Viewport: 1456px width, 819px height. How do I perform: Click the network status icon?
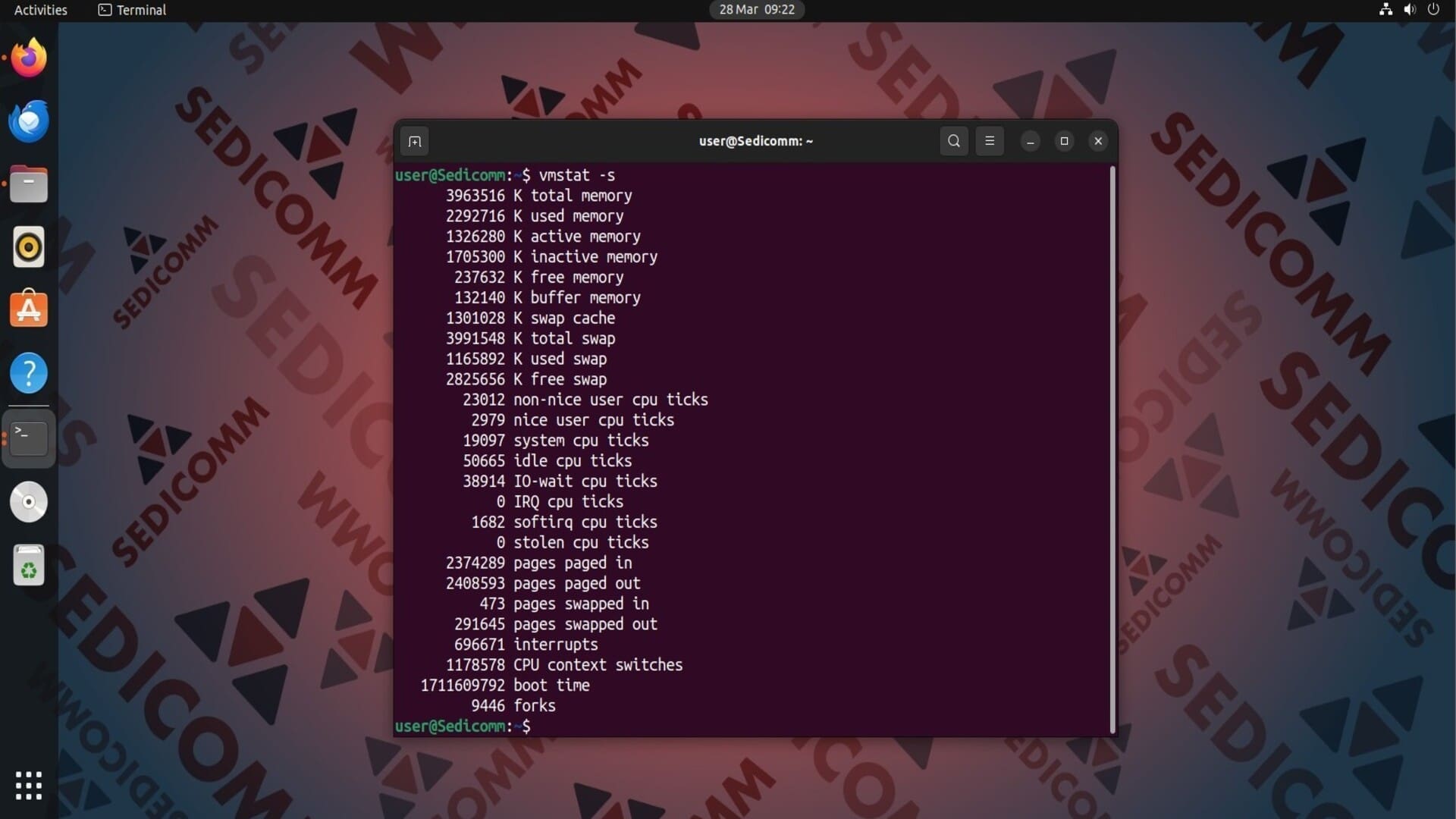(1385, 10)
